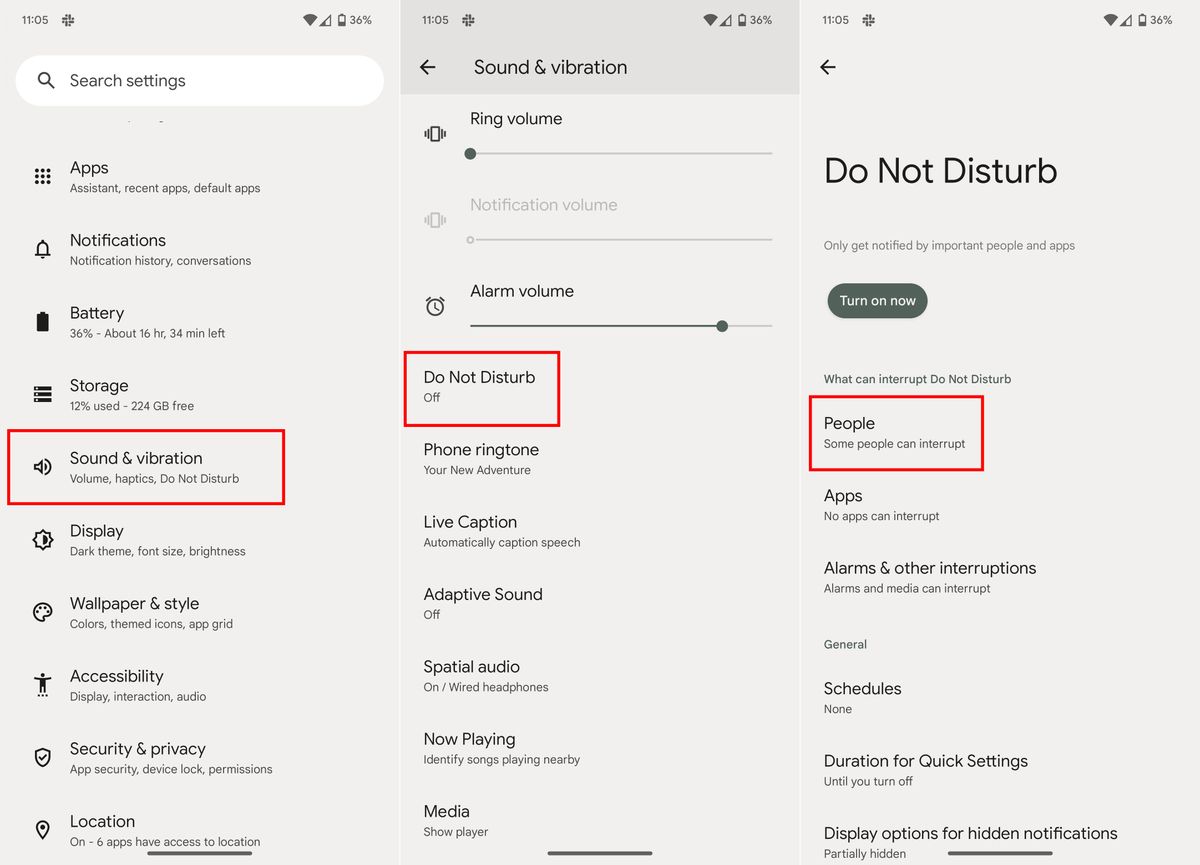Image resolution: width=1200 pixels, height=865 pixels.
Task: Open Do Not Disturb settings entry
Action: tap(482, 388)
